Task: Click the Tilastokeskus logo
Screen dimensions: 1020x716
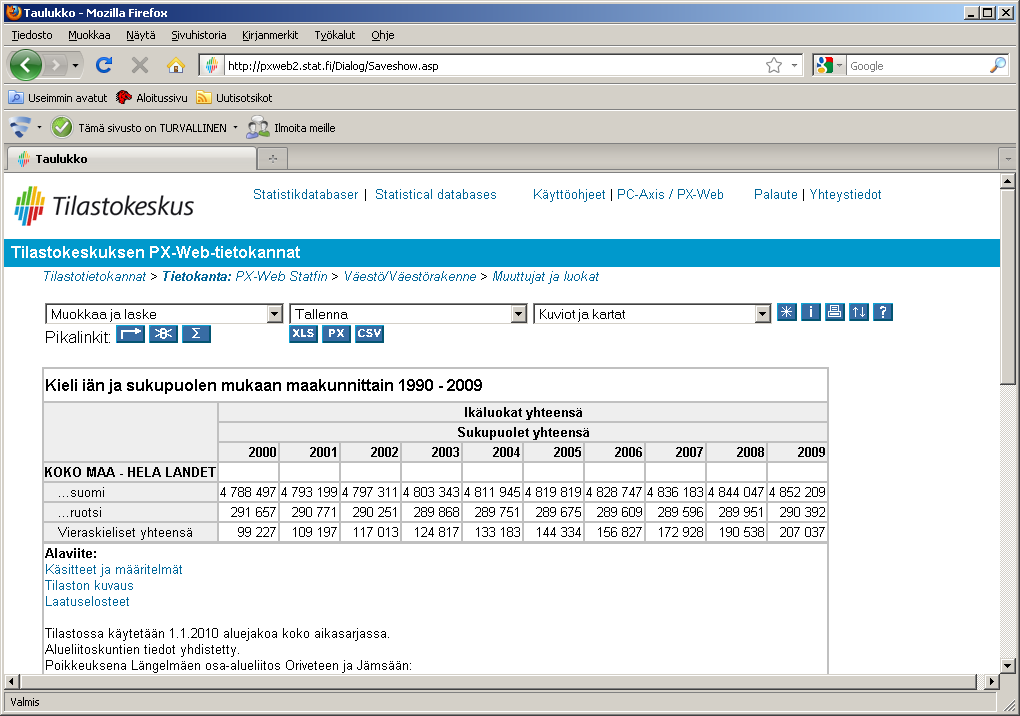Action: [104, 206]
